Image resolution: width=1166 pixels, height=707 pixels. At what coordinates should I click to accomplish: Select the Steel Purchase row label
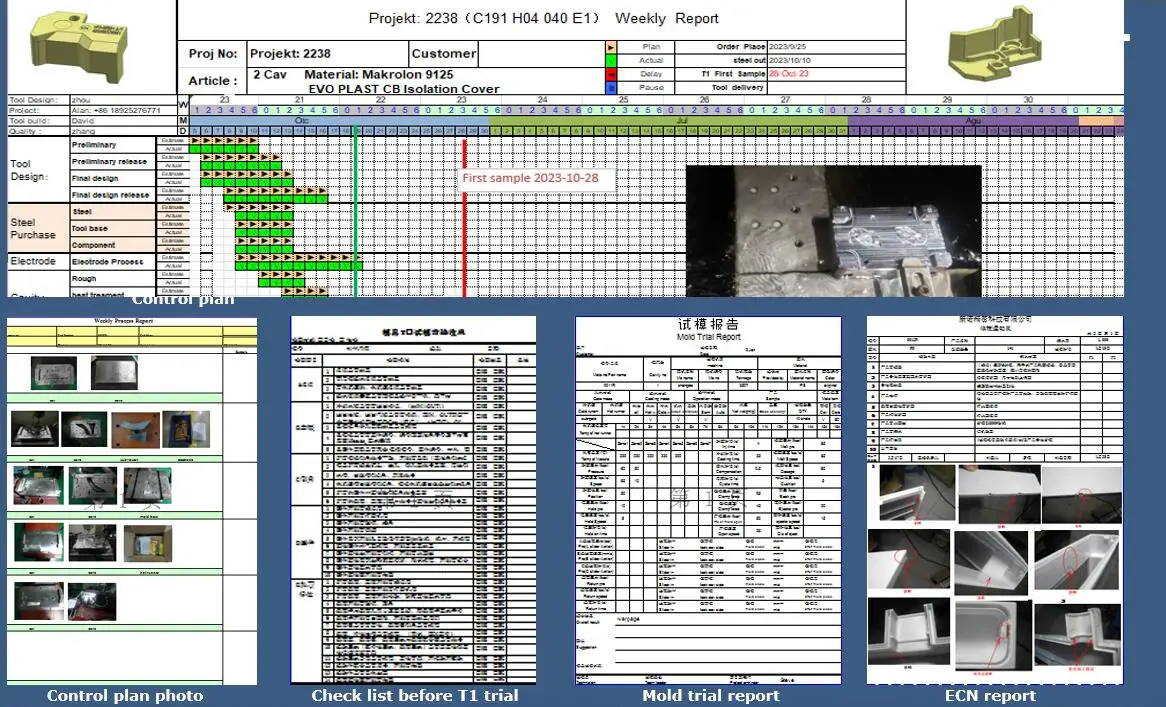tap(33, 228)
